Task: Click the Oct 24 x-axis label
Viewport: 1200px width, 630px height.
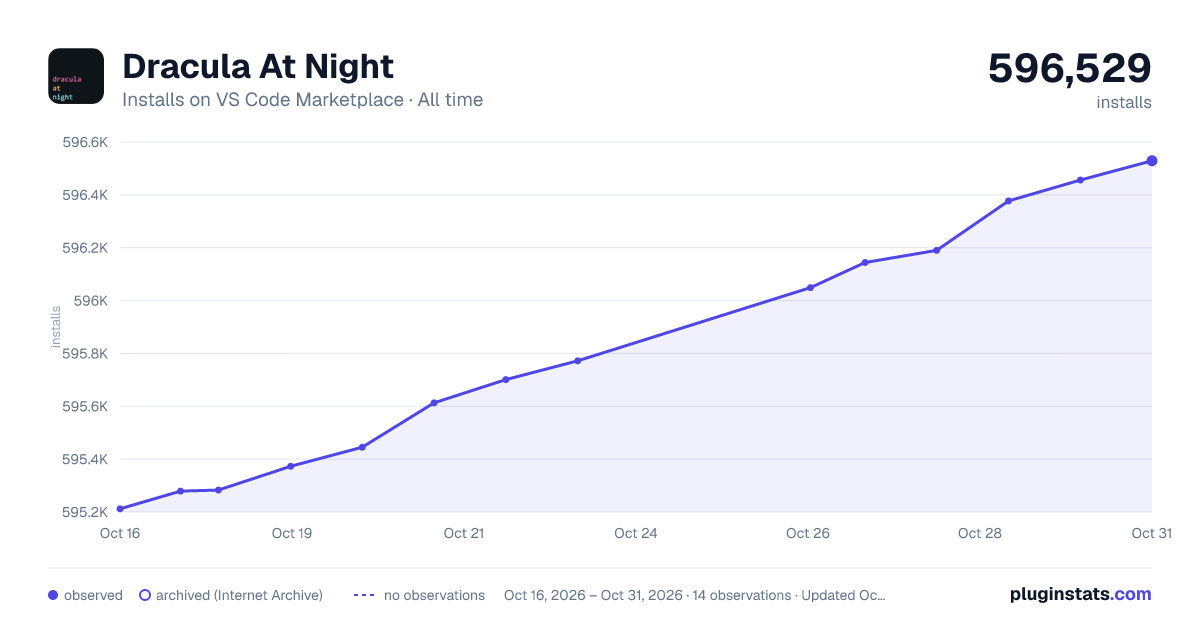Action: point(636,533)
